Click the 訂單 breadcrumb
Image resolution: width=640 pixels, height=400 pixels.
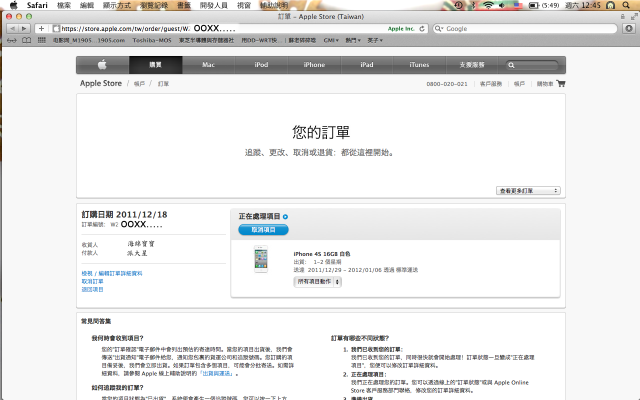point(163,84)
